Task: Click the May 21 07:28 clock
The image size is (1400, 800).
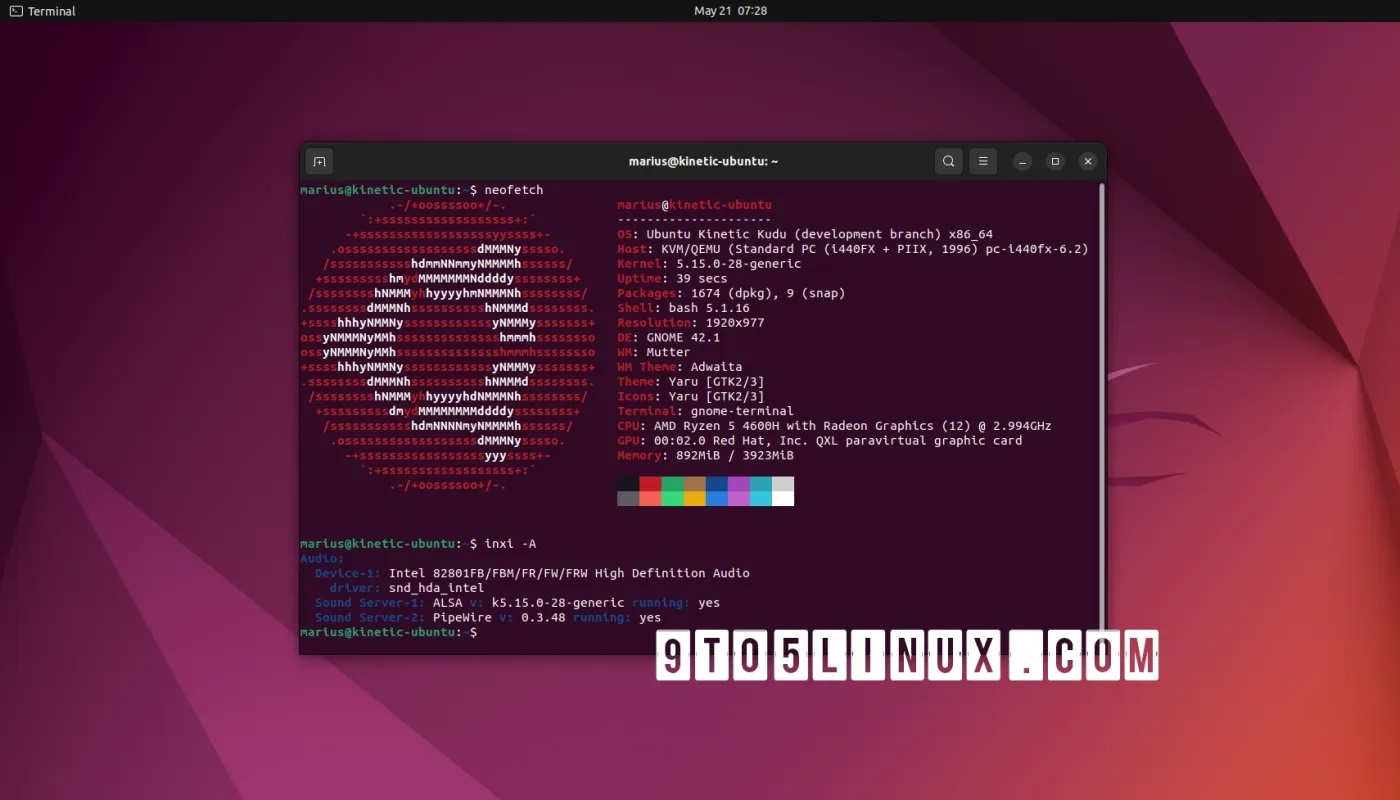Action: [730, 11]
